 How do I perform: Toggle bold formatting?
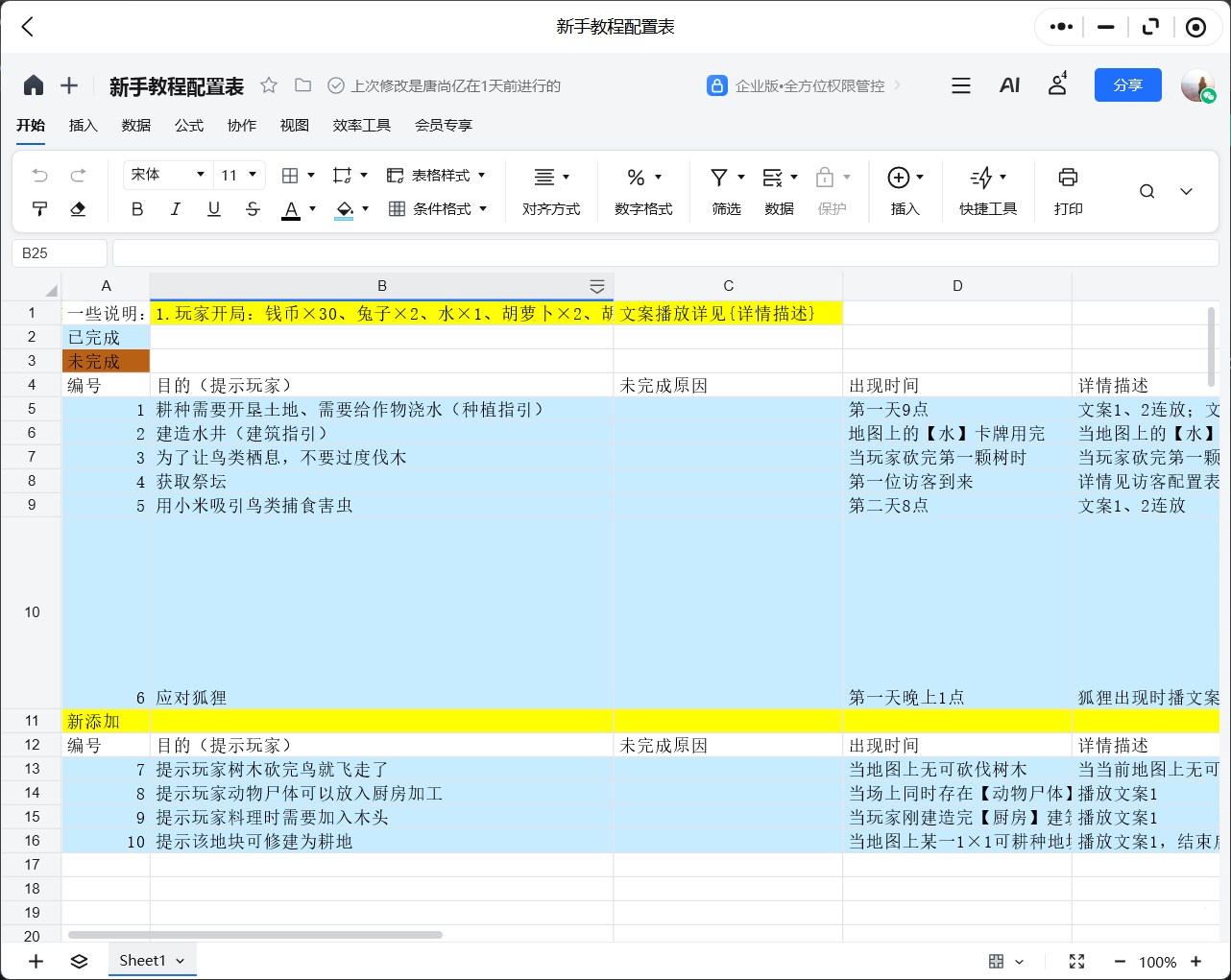137,209
